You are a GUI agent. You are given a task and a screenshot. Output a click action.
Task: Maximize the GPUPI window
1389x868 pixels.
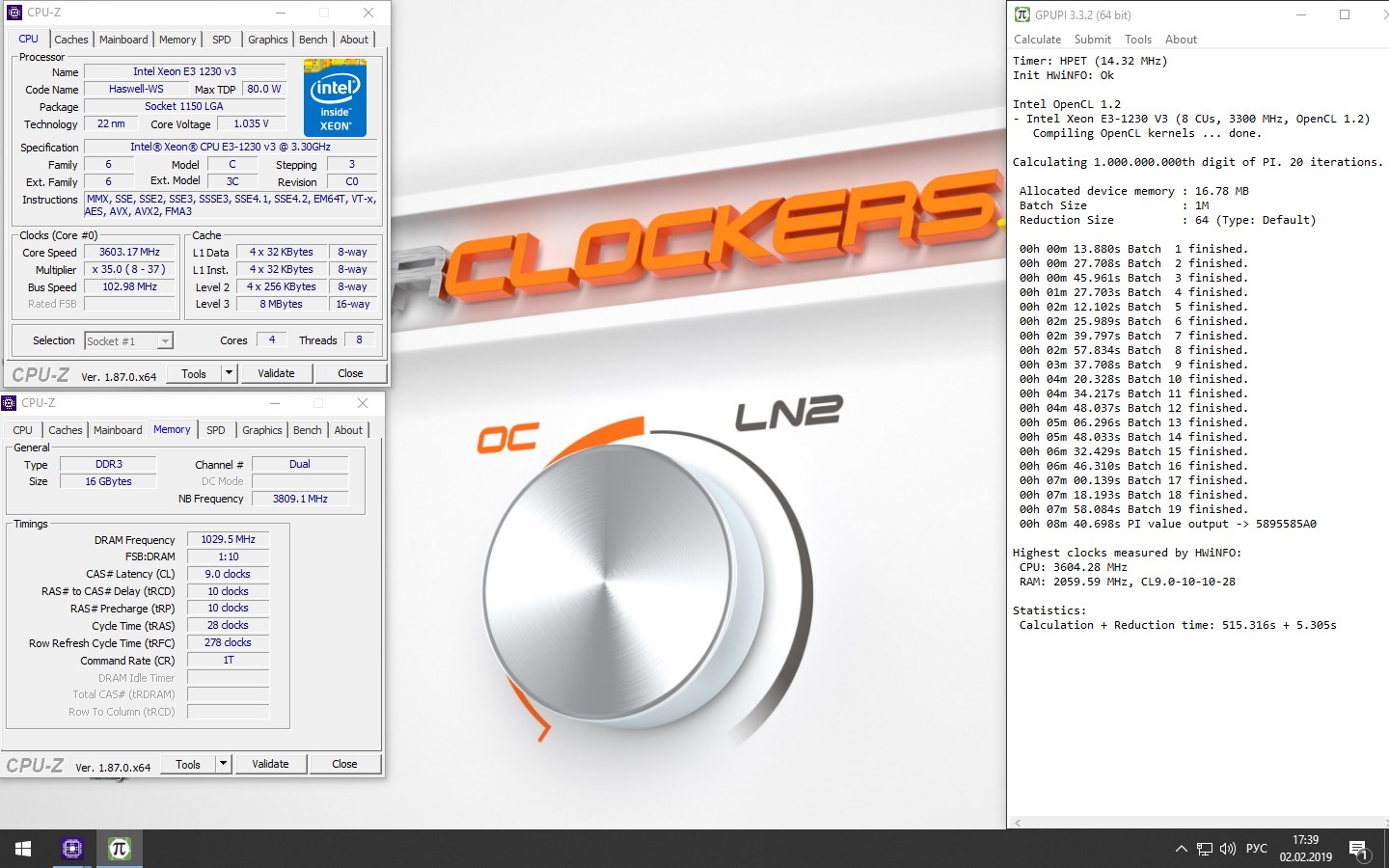[x=1345, y=14]
